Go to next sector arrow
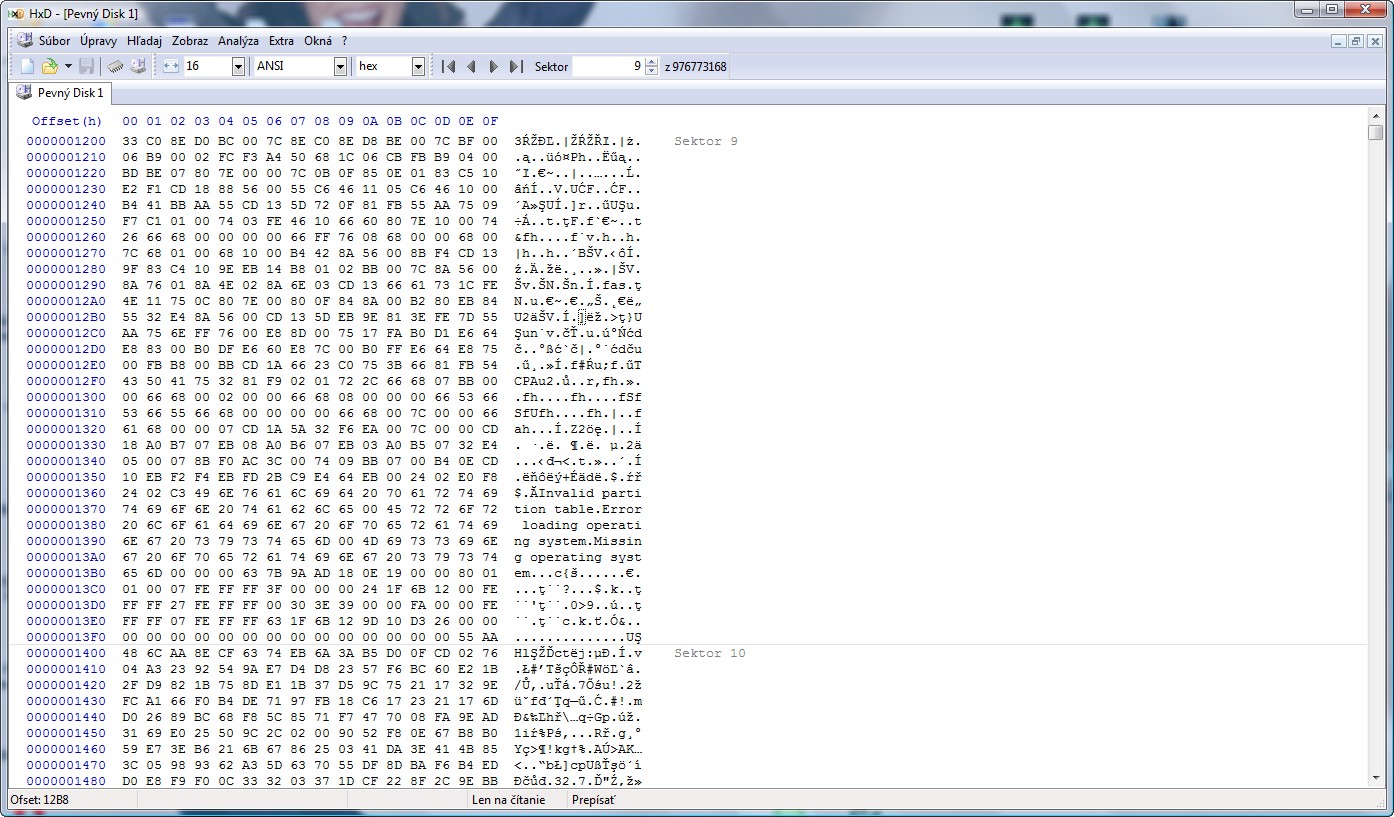The height and width of the screenshot is (817, 1394). click(x=493, y=66)
